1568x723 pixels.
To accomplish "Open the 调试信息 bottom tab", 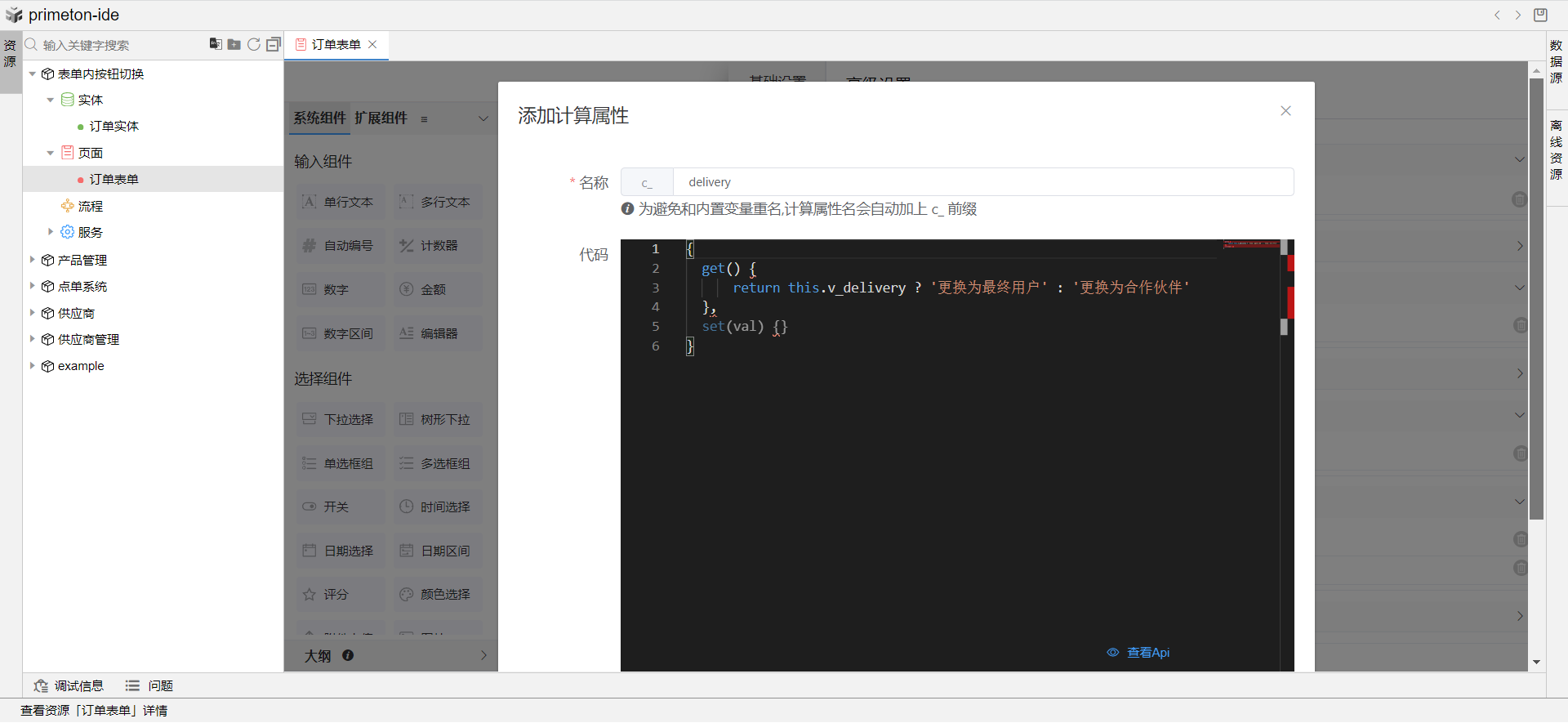I will 69,685.
